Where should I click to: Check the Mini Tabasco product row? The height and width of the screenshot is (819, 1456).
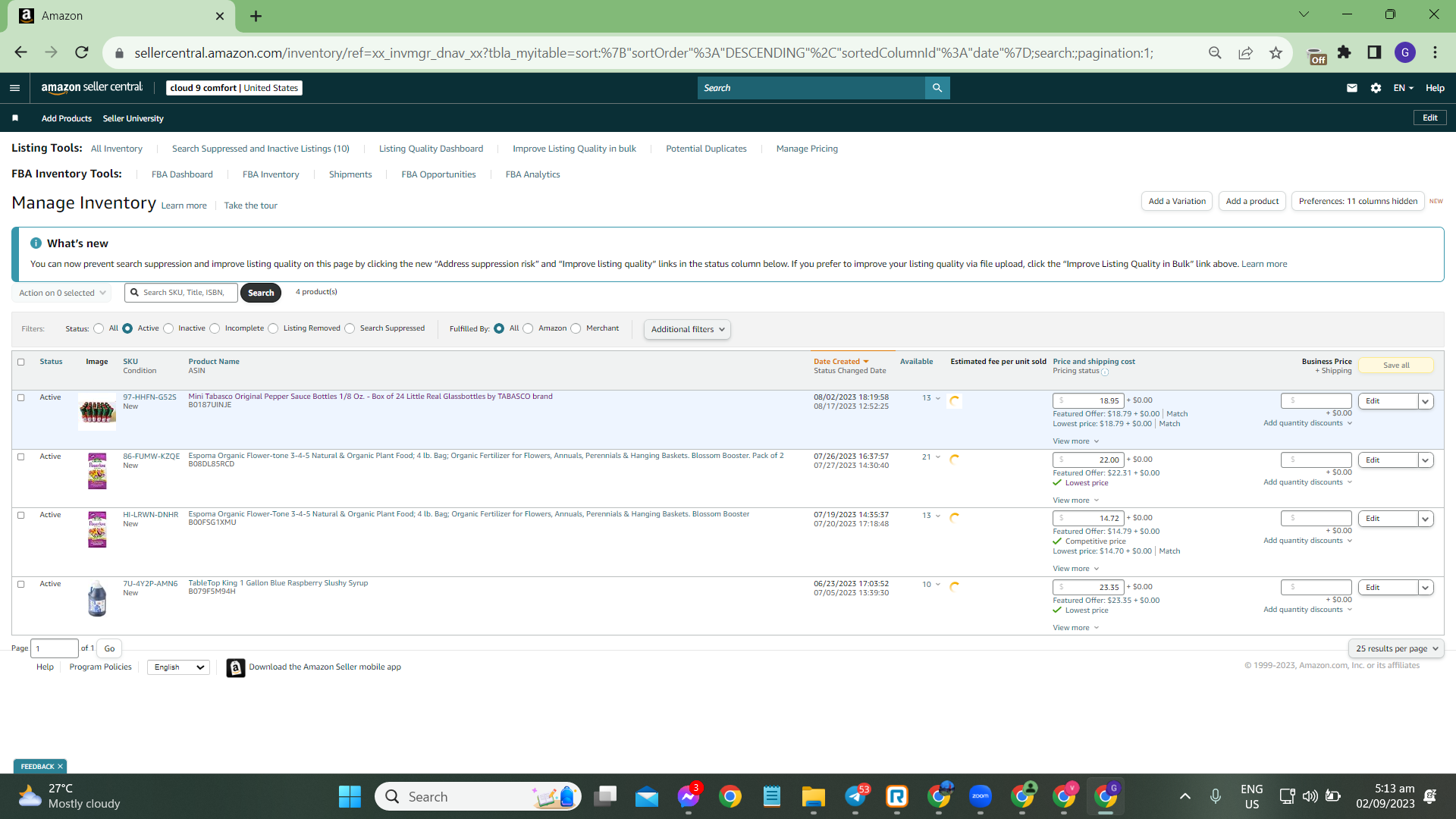click(21, 398)
